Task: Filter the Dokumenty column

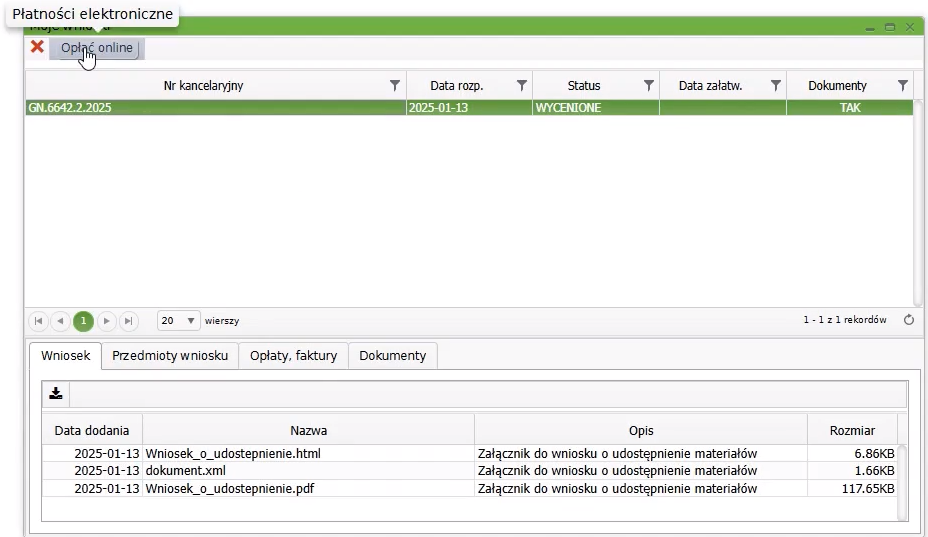Action: [902, 86]
